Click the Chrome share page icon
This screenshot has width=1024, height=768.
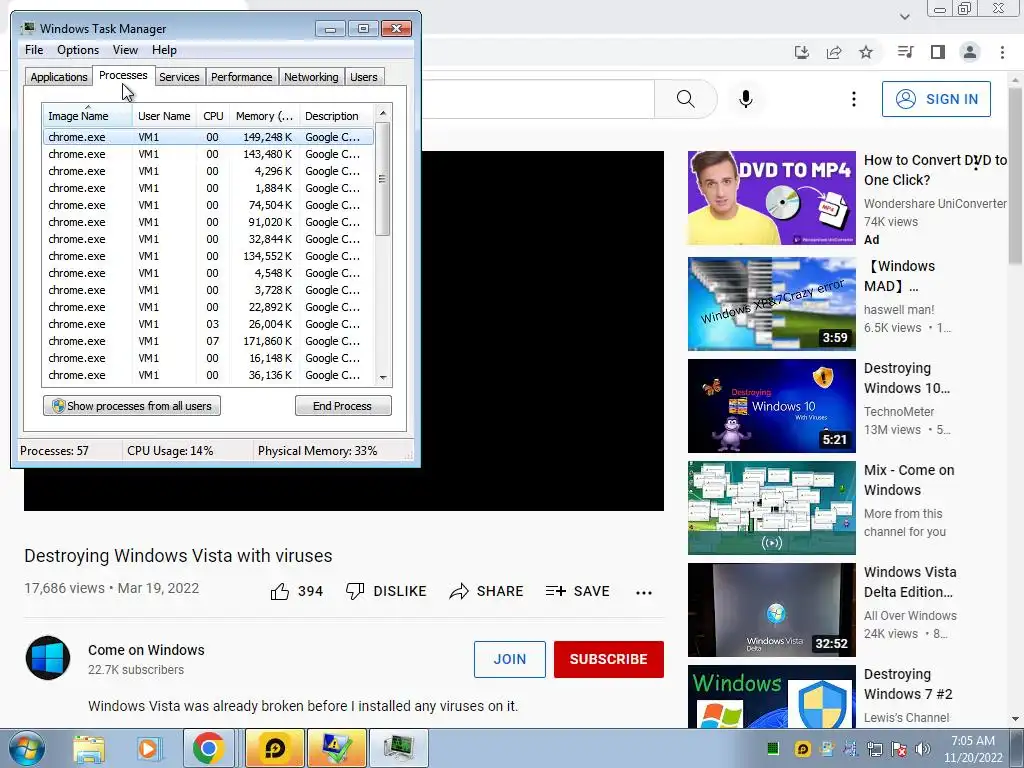834,52
